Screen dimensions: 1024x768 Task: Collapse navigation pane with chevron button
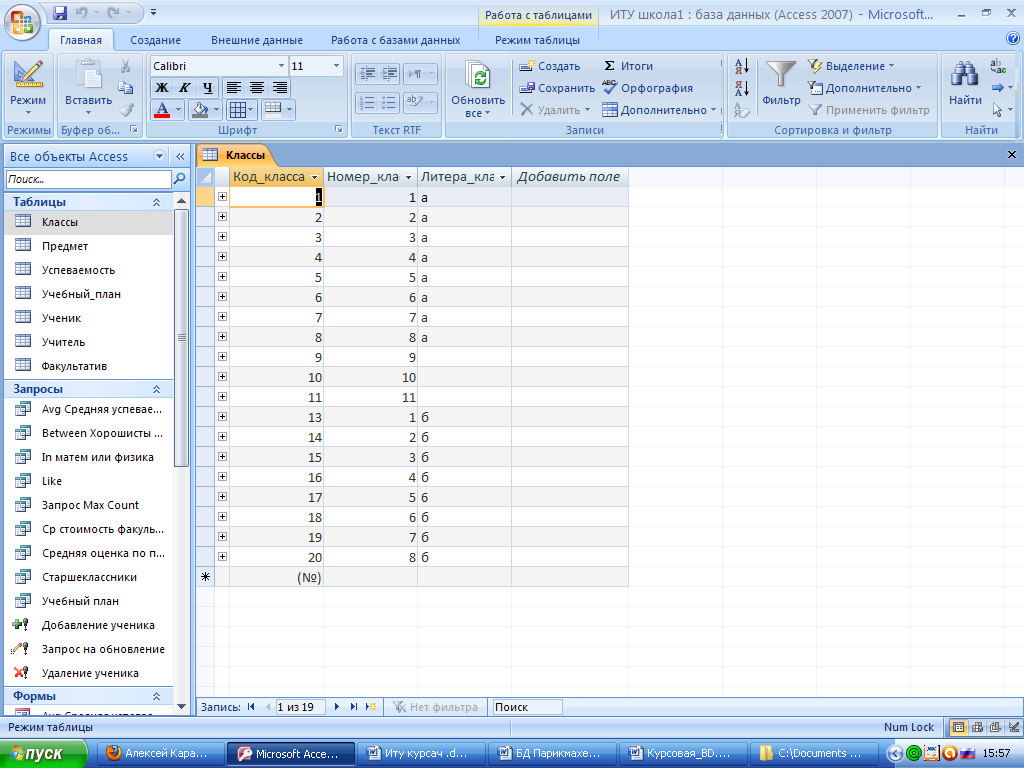pyautogui.click(x=180, y=156)
